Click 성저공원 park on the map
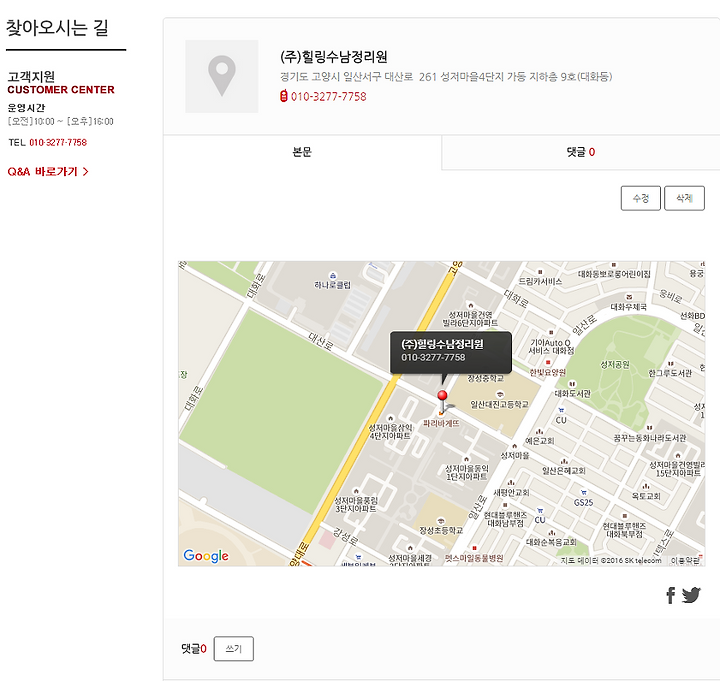 615,365
